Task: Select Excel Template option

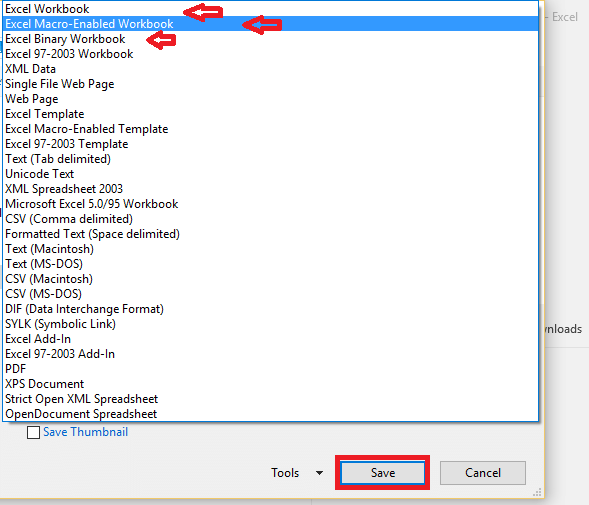Action: pos(270,114)
